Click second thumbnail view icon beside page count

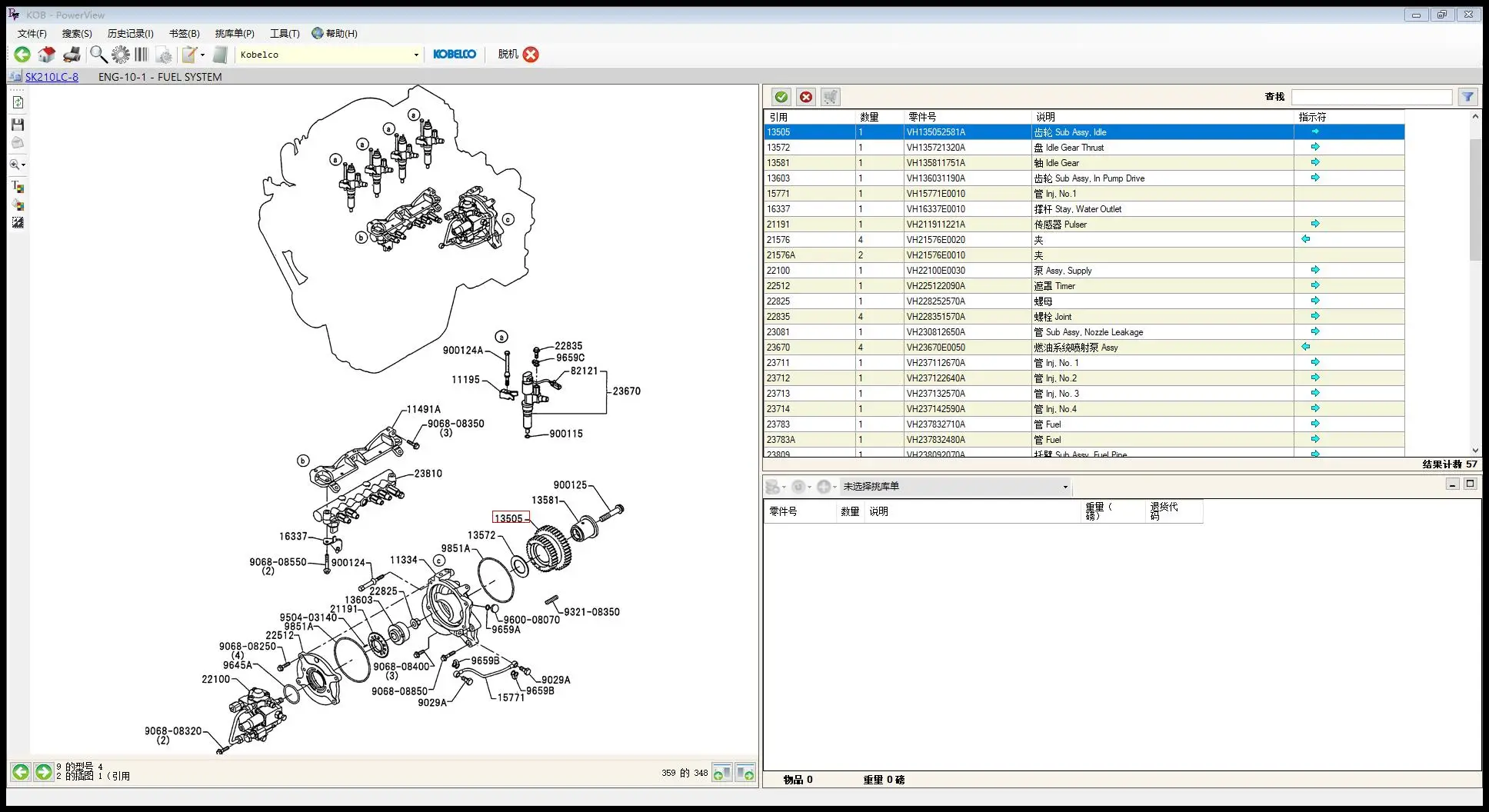745,773
